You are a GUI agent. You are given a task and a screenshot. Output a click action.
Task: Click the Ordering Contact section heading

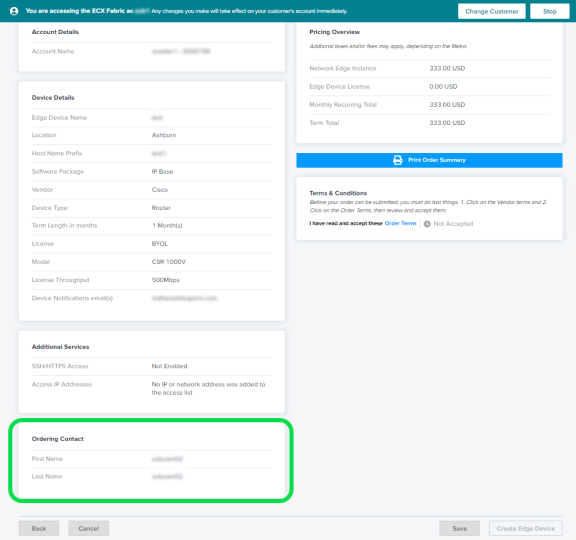coord(58,439)
